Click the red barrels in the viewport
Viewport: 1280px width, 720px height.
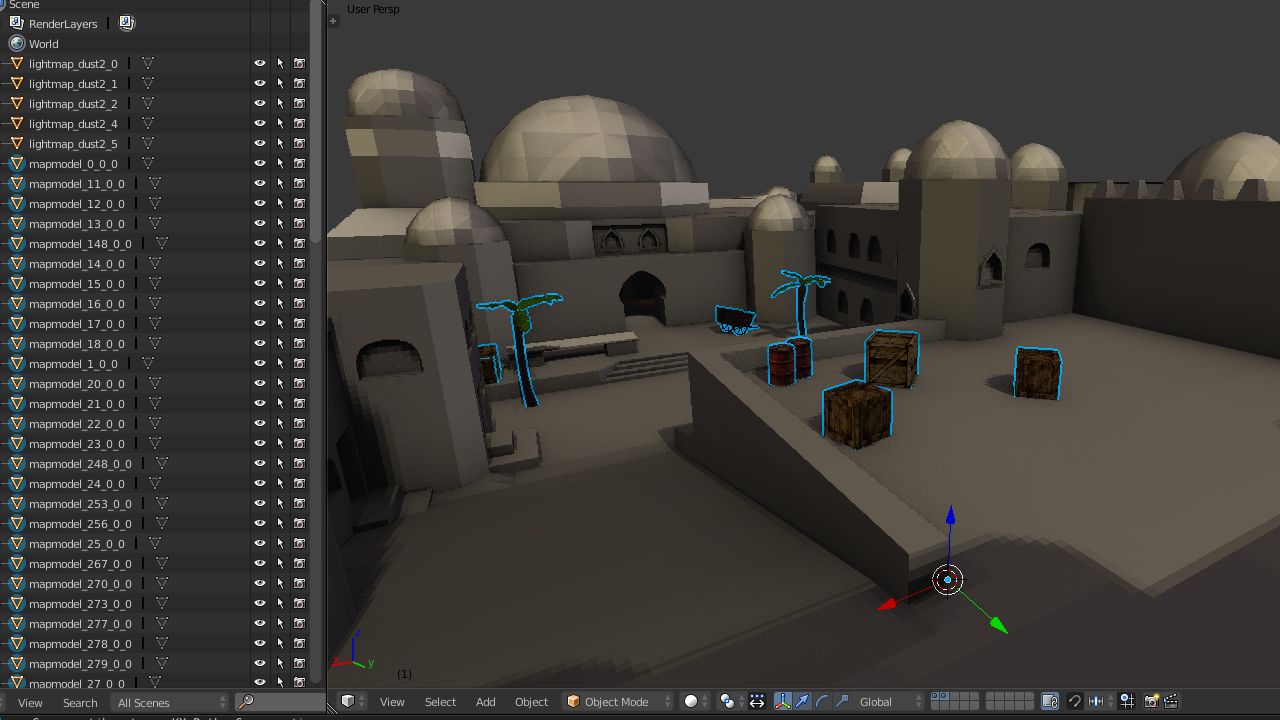(789, 362)
